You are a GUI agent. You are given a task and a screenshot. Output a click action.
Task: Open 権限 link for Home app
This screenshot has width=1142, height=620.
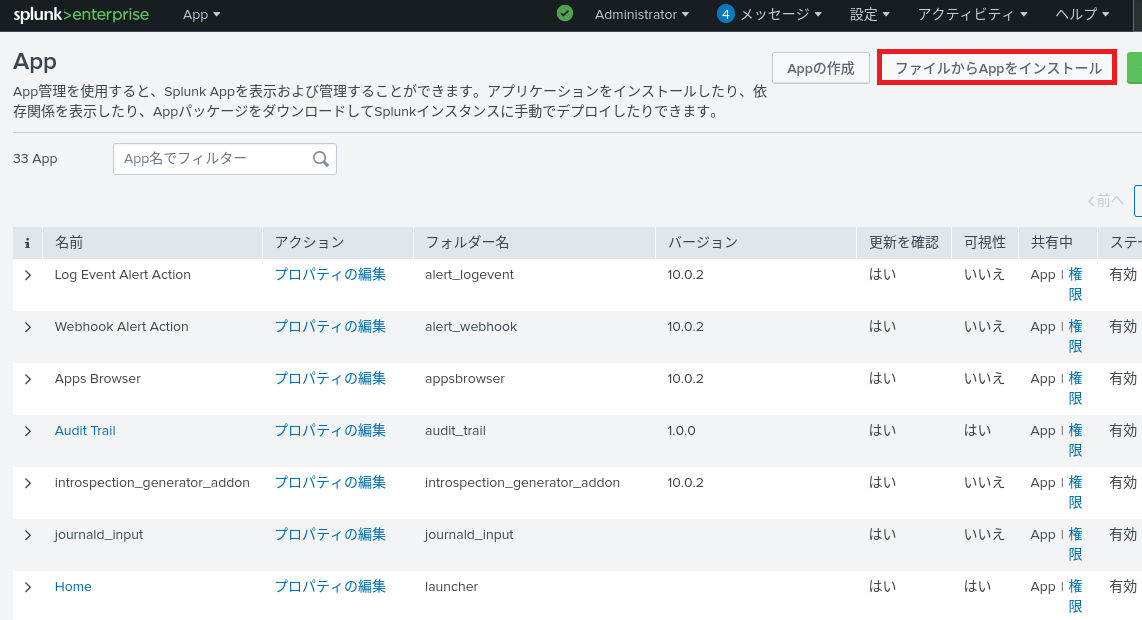tap(1075, 596)
